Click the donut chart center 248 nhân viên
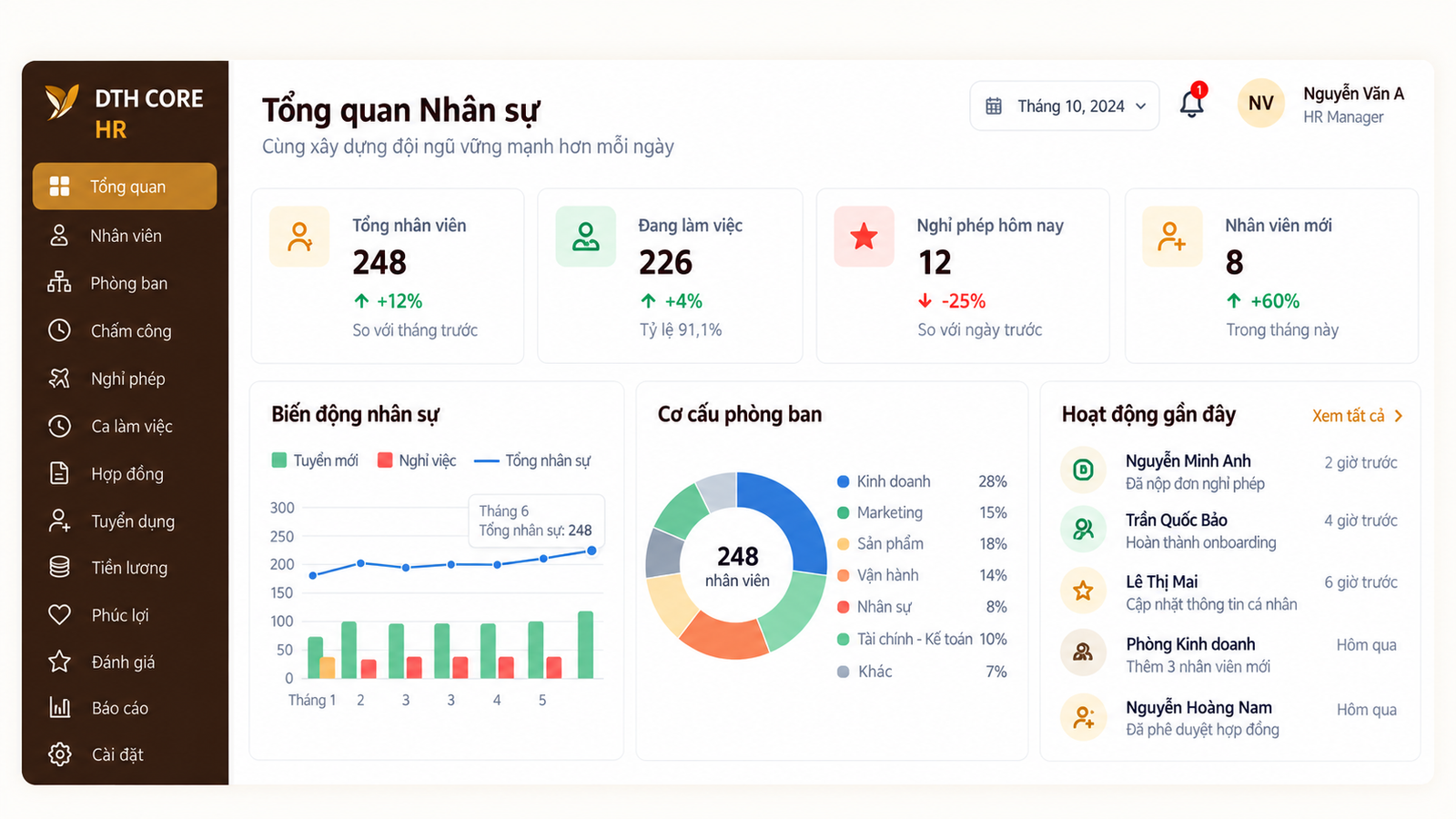Viewport: 1456px width, 819px height. click(737, 565)
